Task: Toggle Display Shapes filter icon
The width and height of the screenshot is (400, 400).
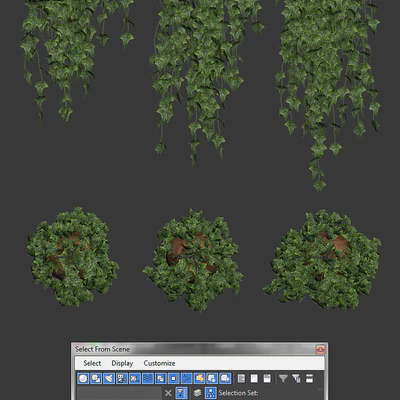Action: (96, 378)
